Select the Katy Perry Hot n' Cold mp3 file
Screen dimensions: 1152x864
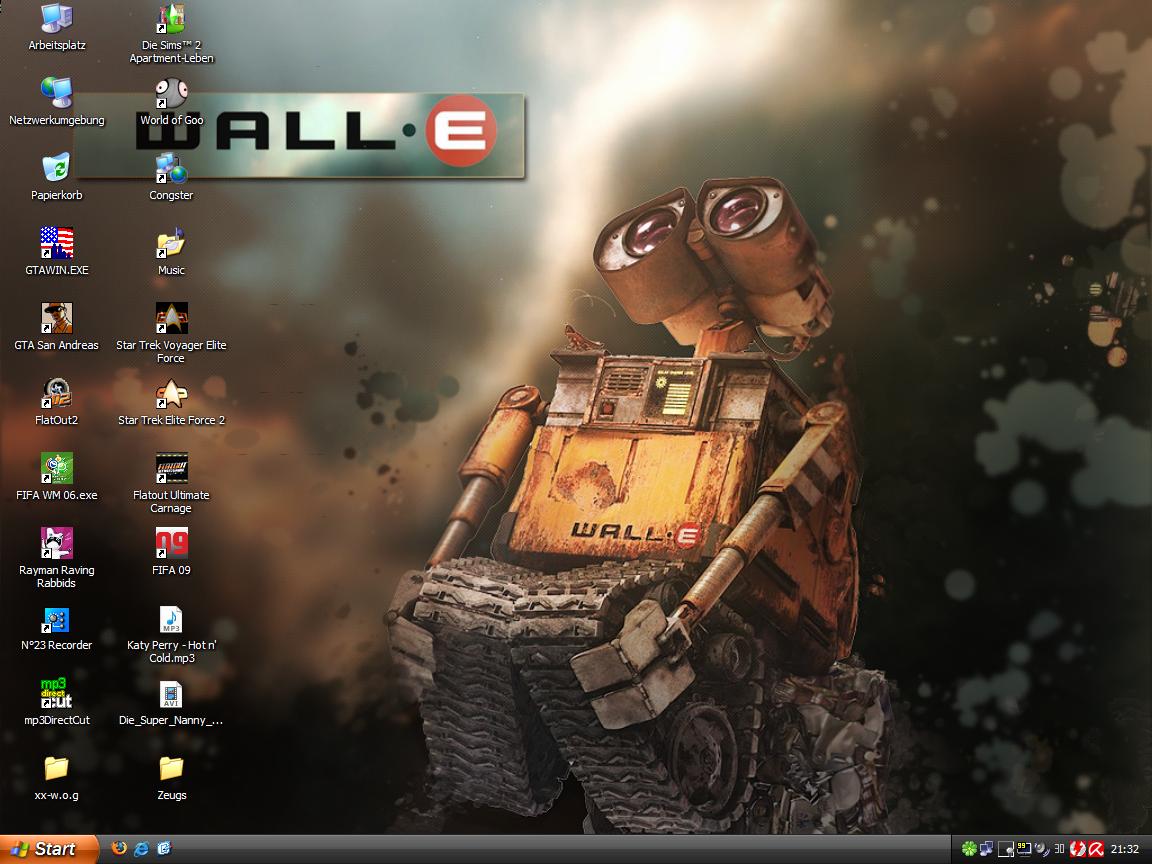pyautogui.click(x=171, y=619)
